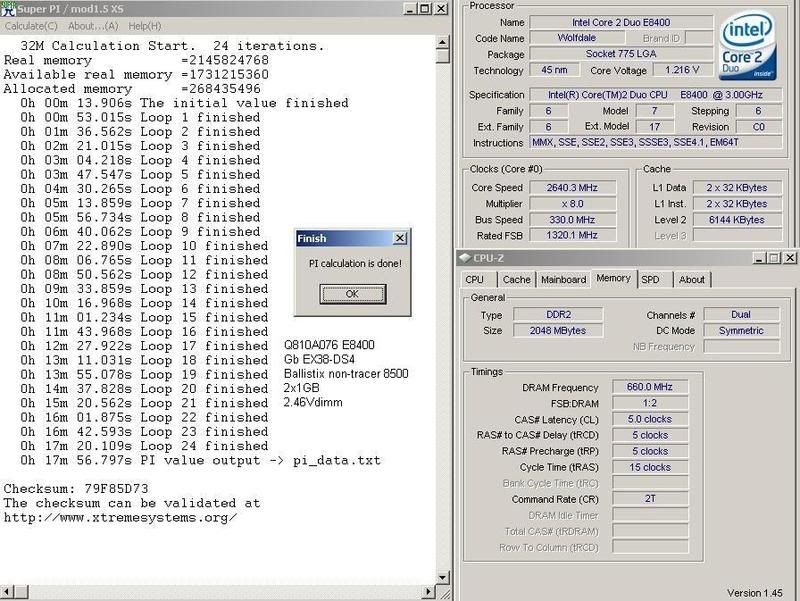Open the Help(H) menu
800x601 pixels.
click(x=144, y=25)
